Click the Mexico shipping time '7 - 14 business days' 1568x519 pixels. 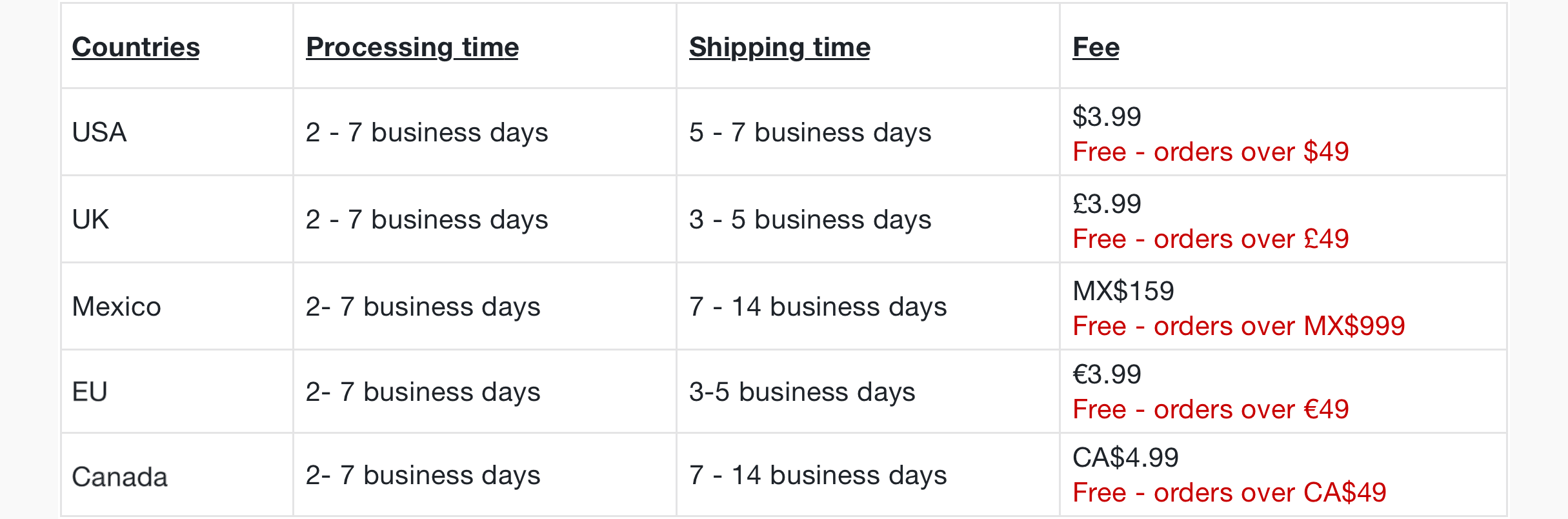click(x=818, y=307)
